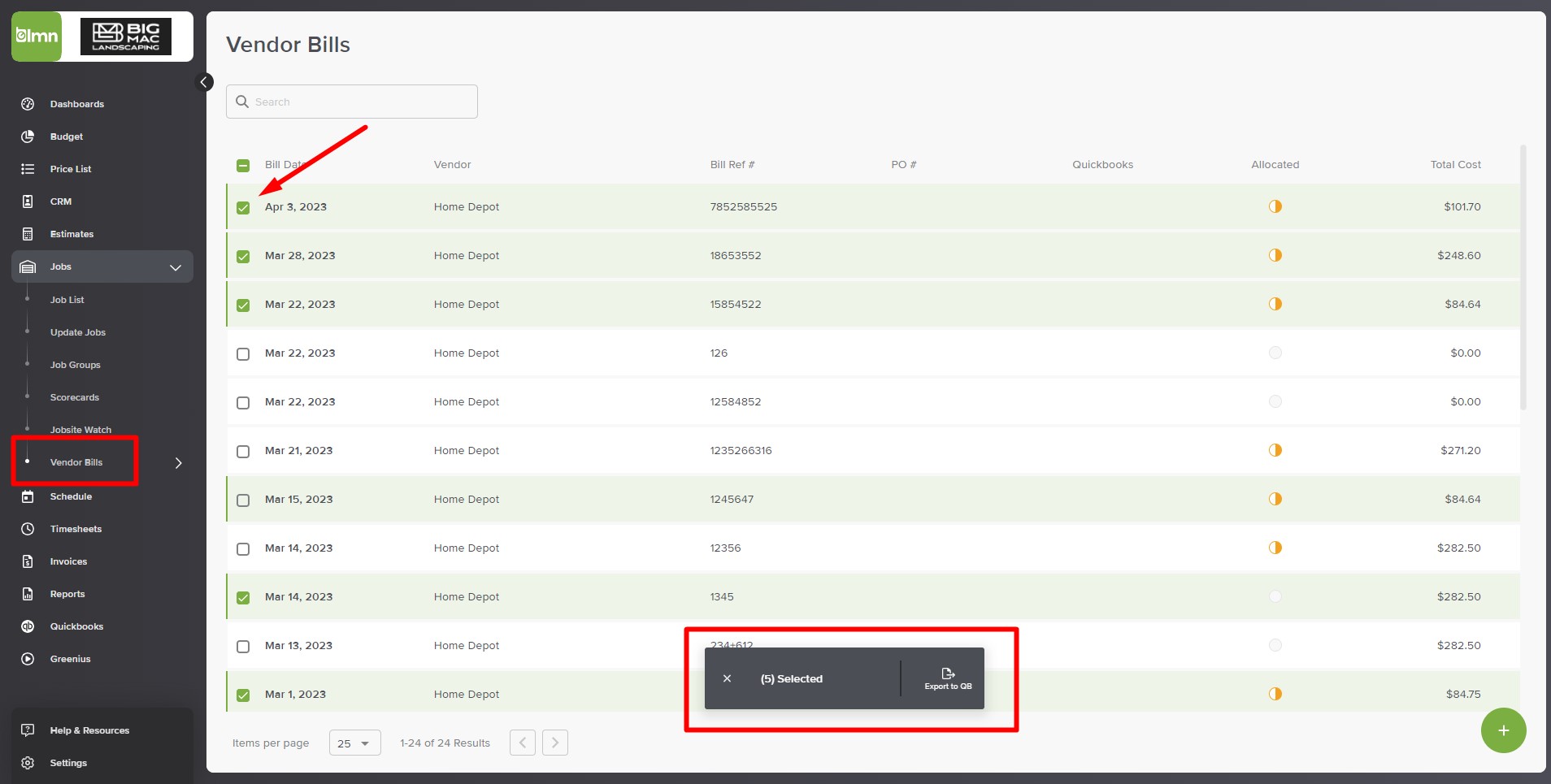1551x784 pixels.
Task: Uncheck the Apr 3, 2023 bill
Action: [x=243, y=208]
